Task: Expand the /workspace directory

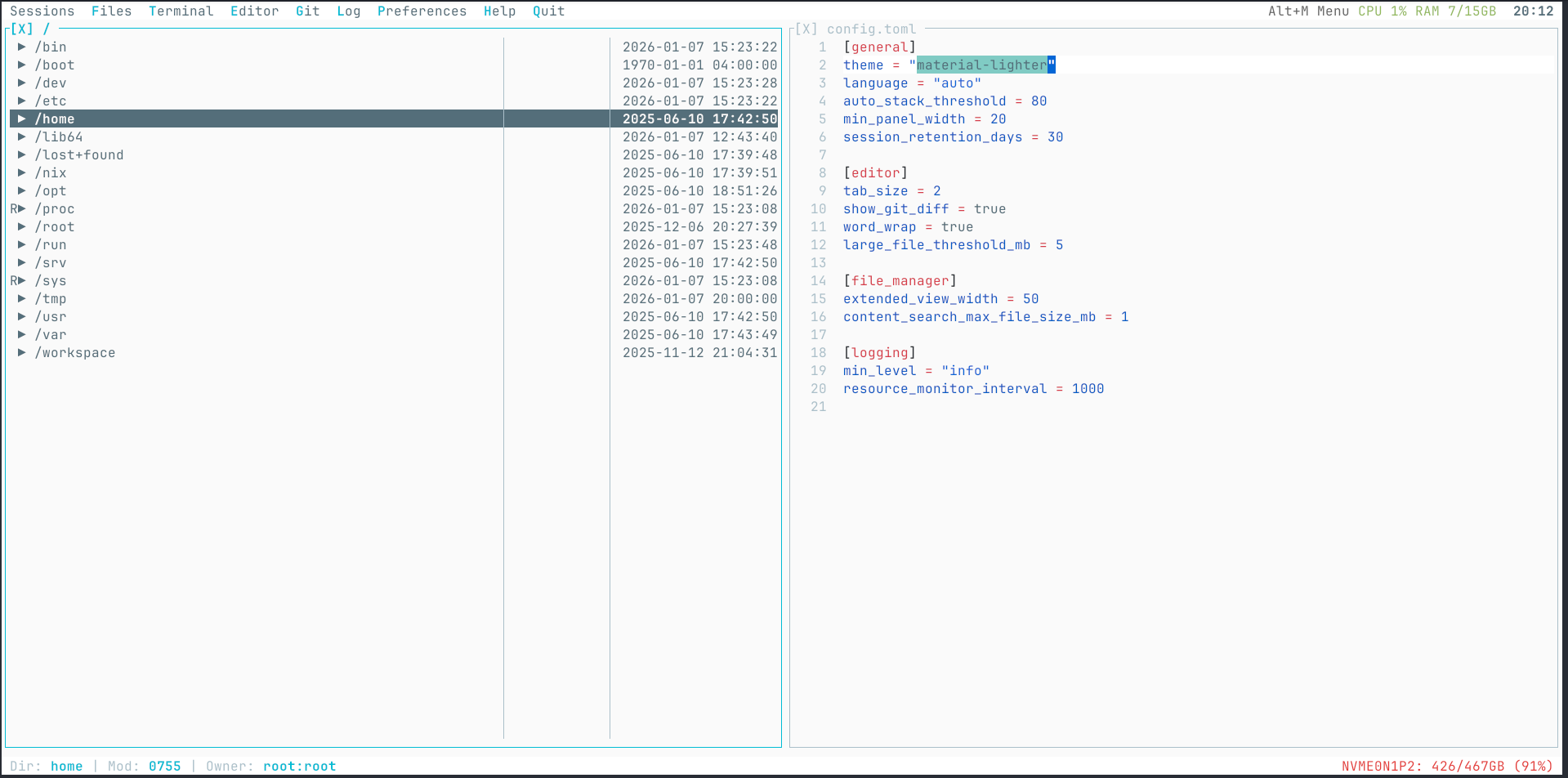Action: pos(22,352)
